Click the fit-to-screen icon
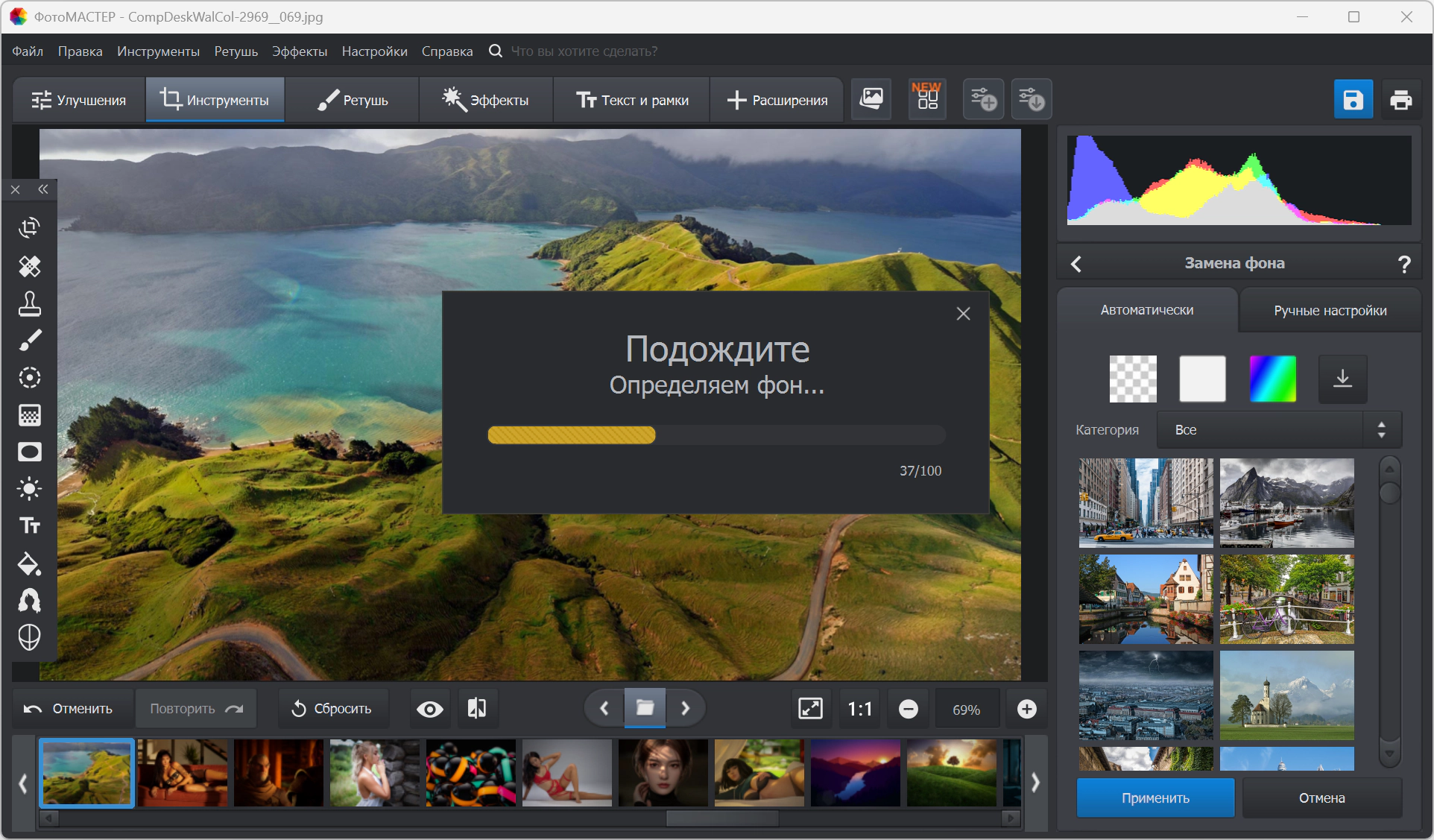 click(810, 708)
